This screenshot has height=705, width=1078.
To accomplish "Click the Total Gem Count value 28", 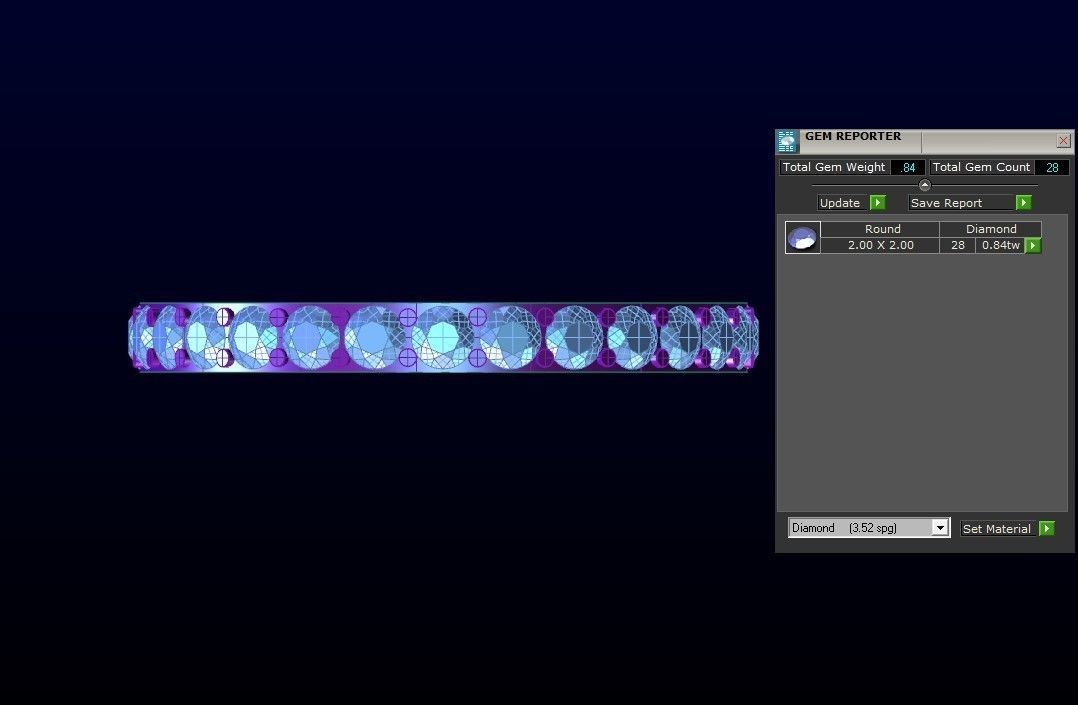I will tap(1053, 167).
